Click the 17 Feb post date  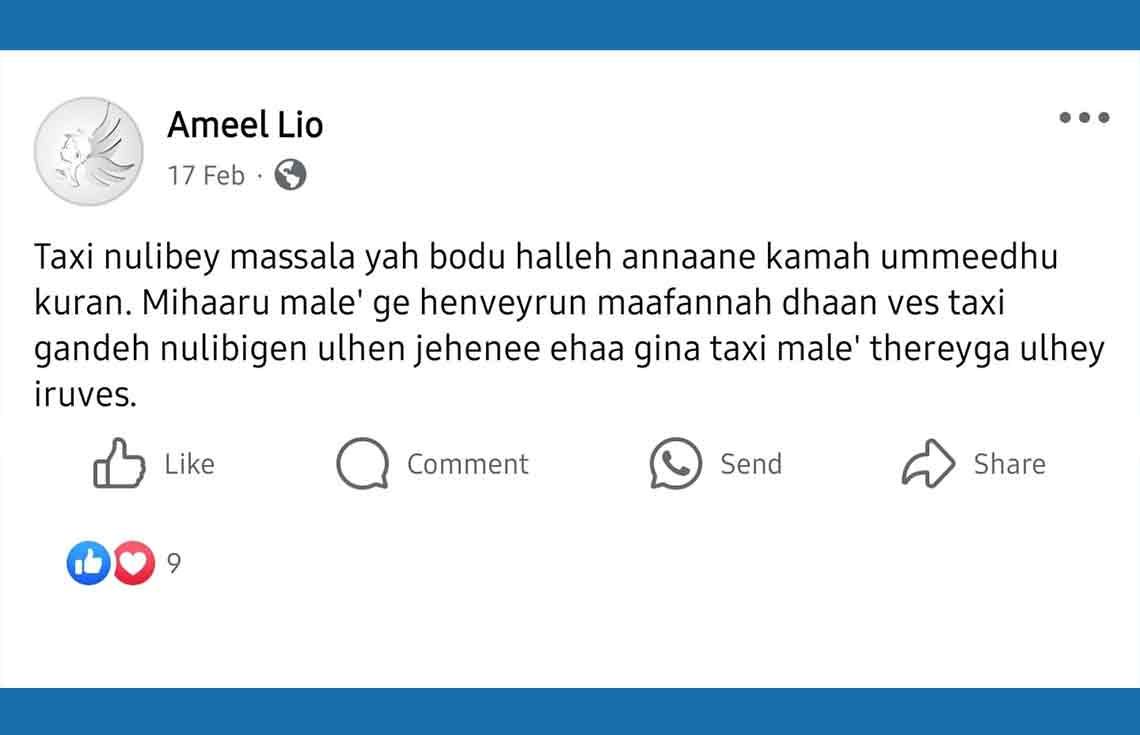(206, 176)
